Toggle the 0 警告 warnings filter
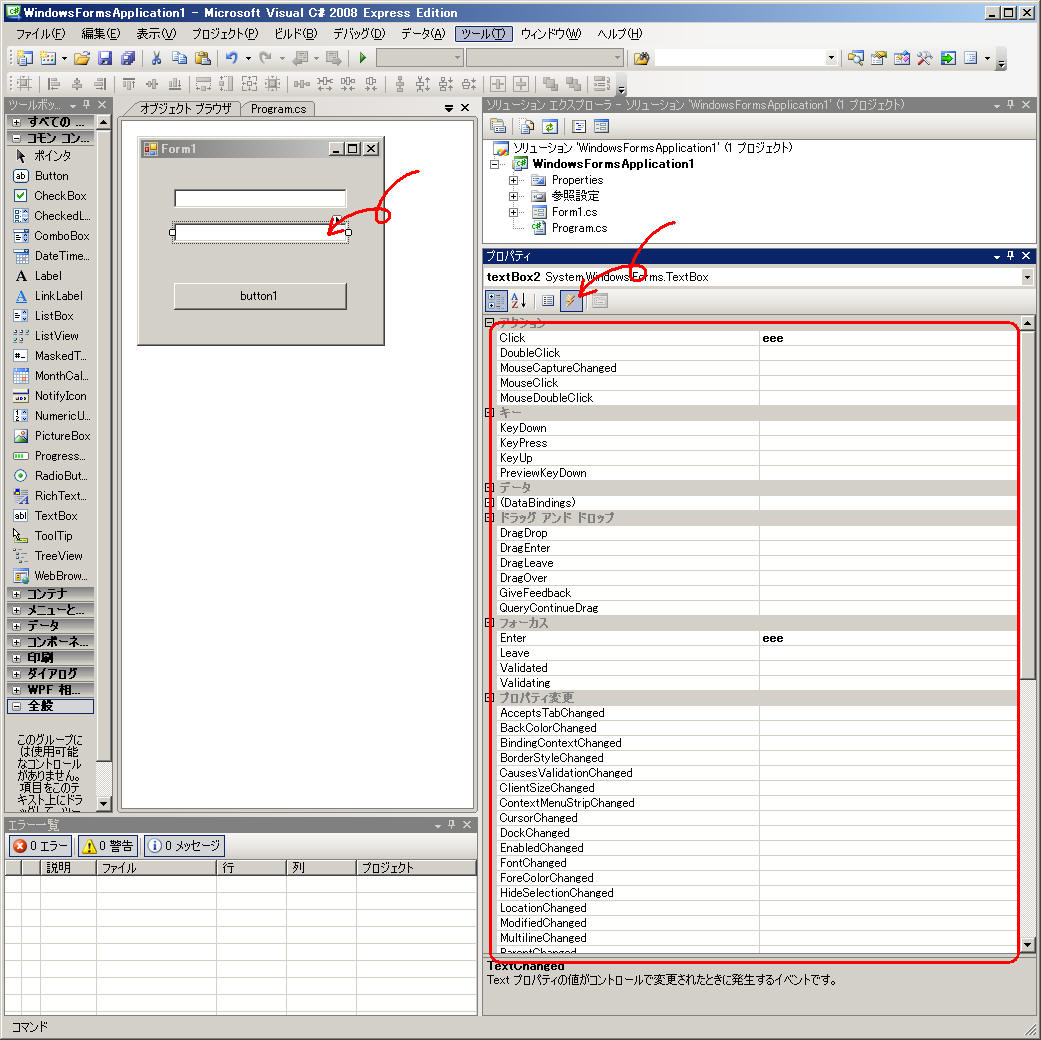 pyautogui.click(x=108, y=846)
